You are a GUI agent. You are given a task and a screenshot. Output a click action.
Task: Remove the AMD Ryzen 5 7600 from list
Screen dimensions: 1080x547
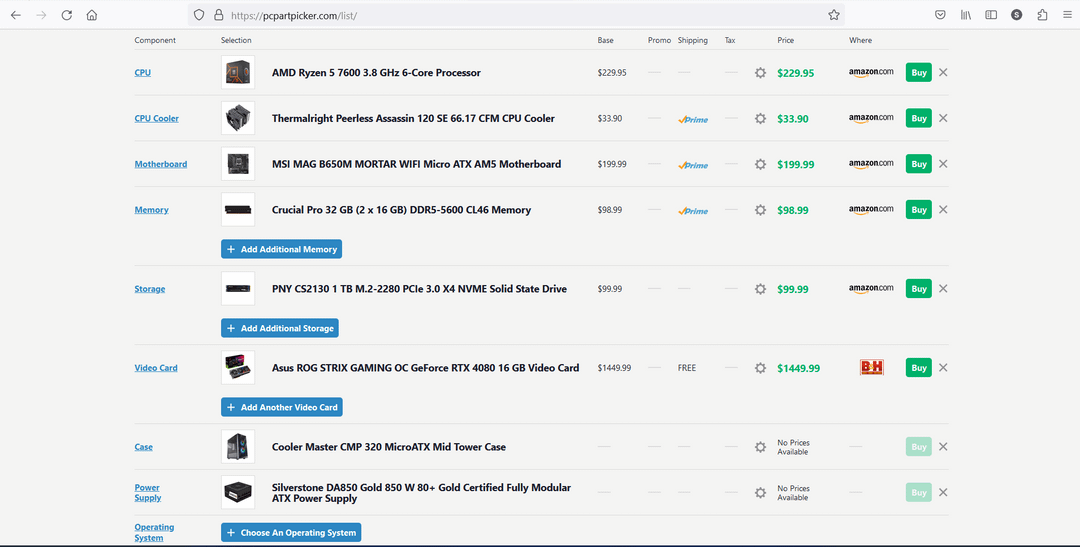click(x=943, y=72)
